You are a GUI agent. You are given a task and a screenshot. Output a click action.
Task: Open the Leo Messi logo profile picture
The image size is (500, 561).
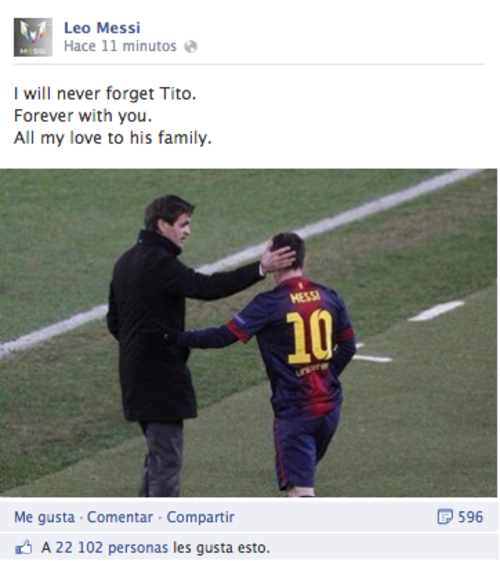(x=33, y=37)
